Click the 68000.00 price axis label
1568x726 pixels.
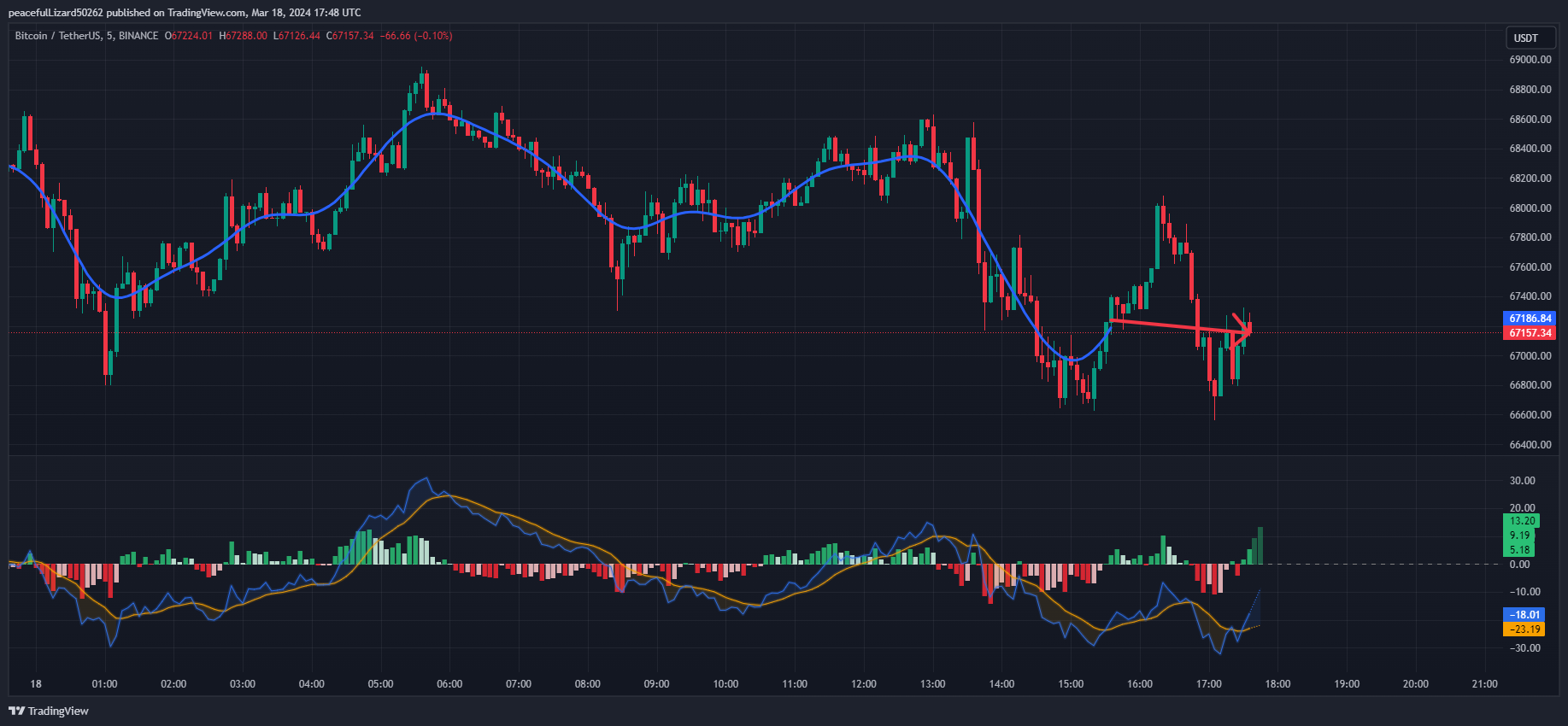(1530, 208)
